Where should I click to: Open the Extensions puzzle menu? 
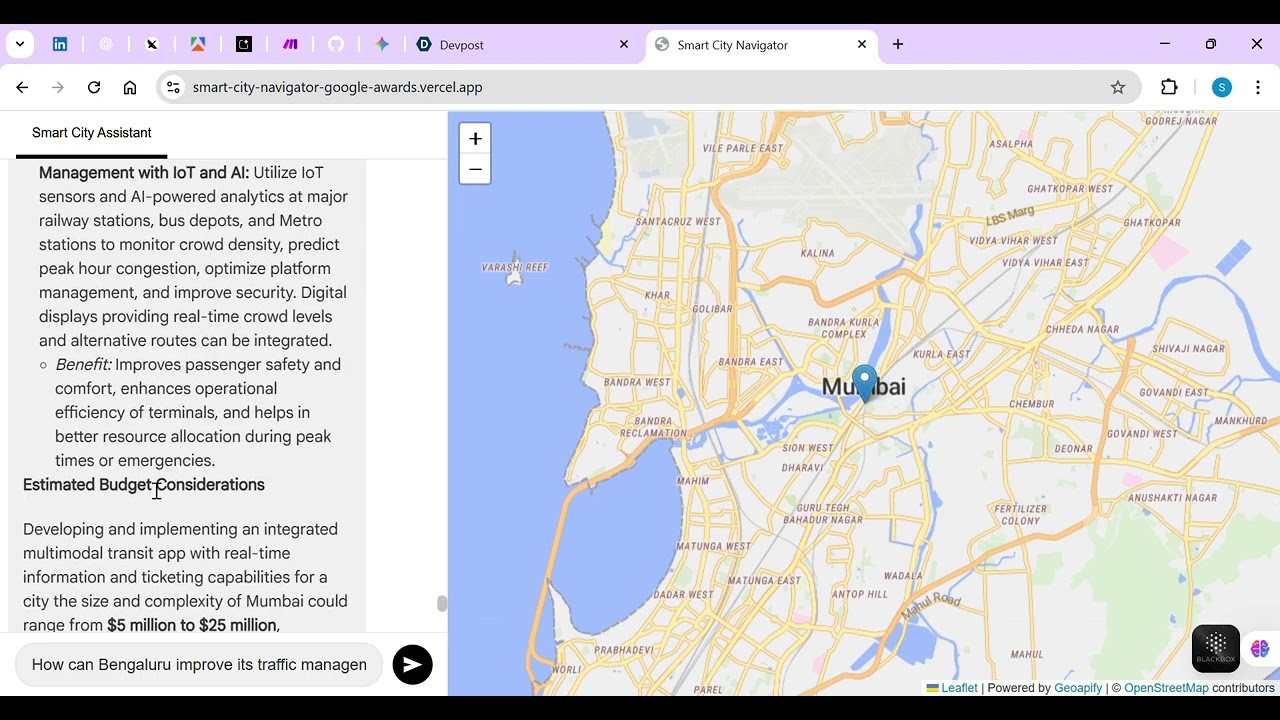[1169, 87]
